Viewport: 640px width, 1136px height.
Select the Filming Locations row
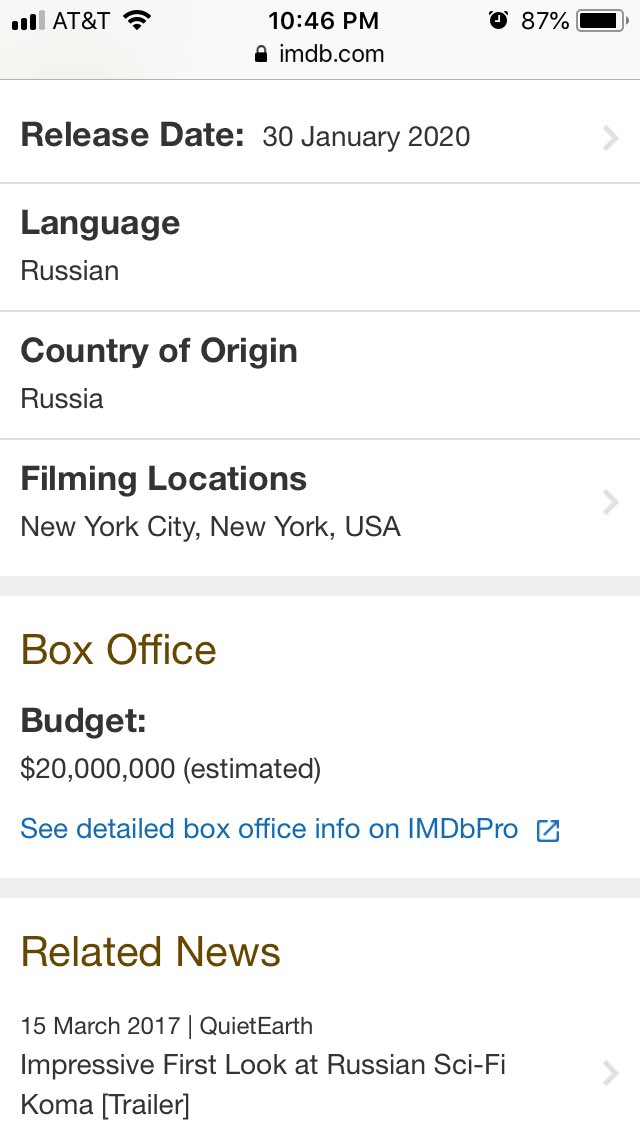320,504
